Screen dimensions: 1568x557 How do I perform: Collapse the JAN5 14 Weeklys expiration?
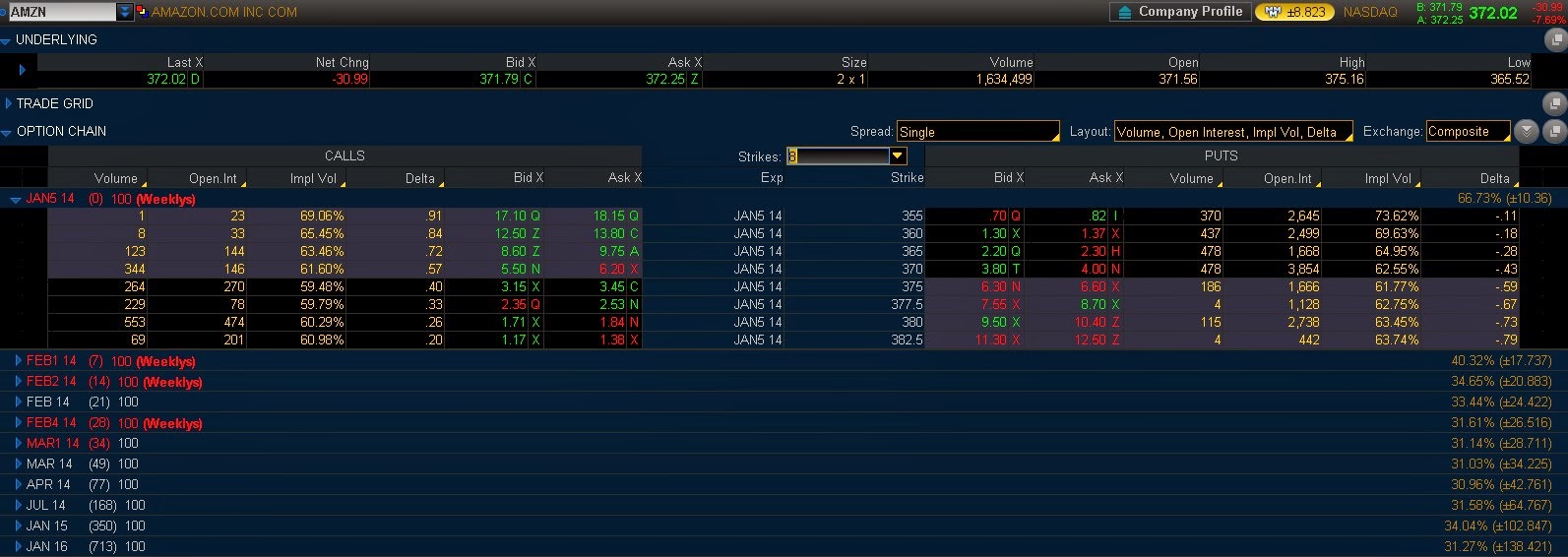coord(15,199)
